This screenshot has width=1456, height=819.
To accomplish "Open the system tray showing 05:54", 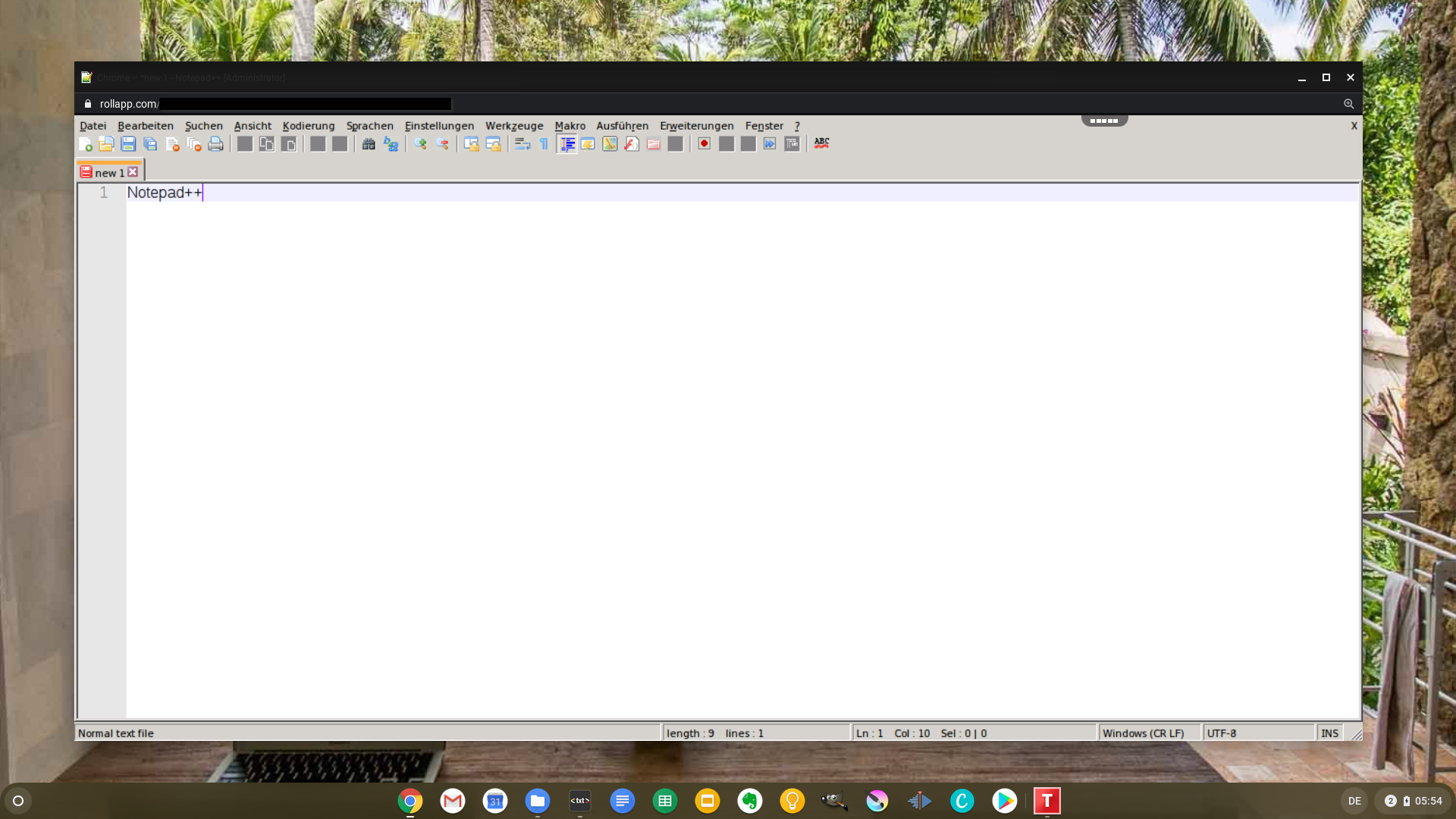I will click(x=1414, y=801).
